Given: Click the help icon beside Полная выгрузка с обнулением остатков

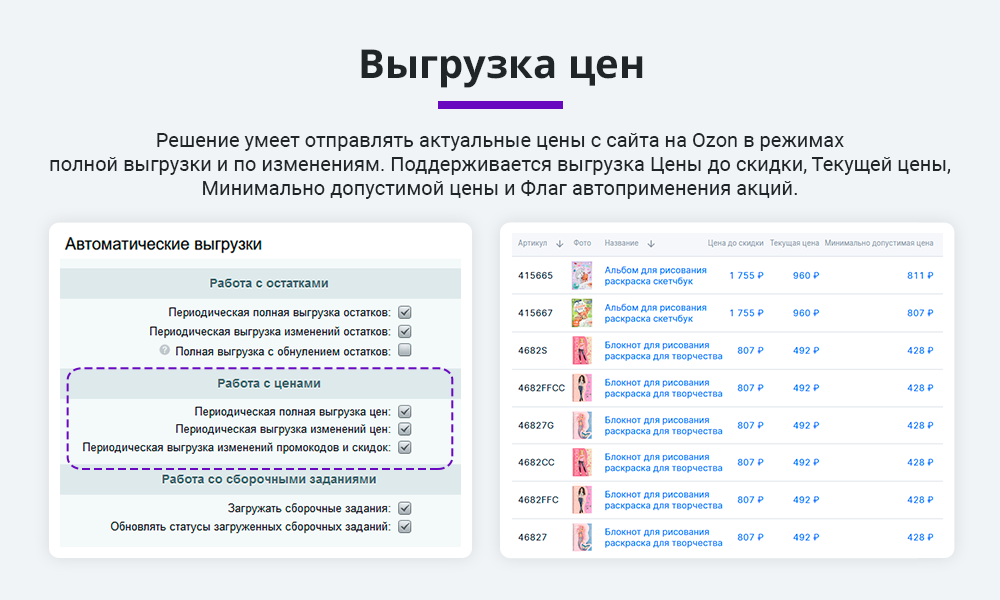Looking at the screenshot, I should point(165,351).
